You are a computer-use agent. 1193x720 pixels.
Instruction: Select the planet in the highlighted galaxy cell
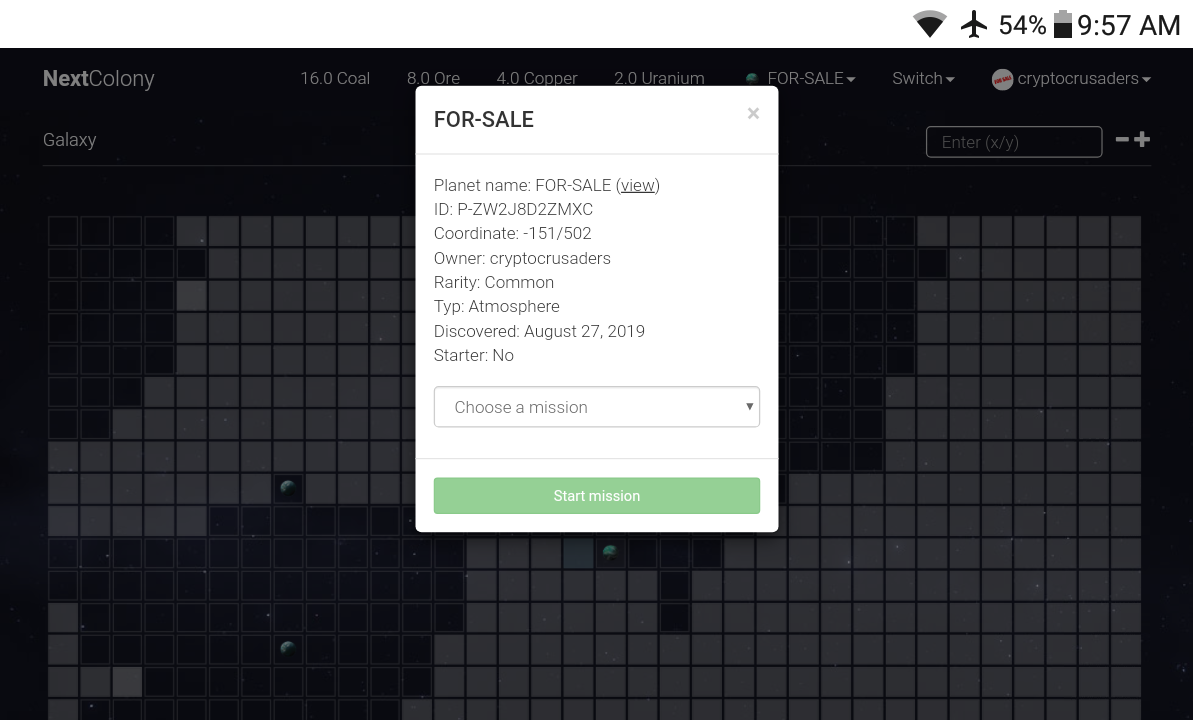tap(610, 552)
